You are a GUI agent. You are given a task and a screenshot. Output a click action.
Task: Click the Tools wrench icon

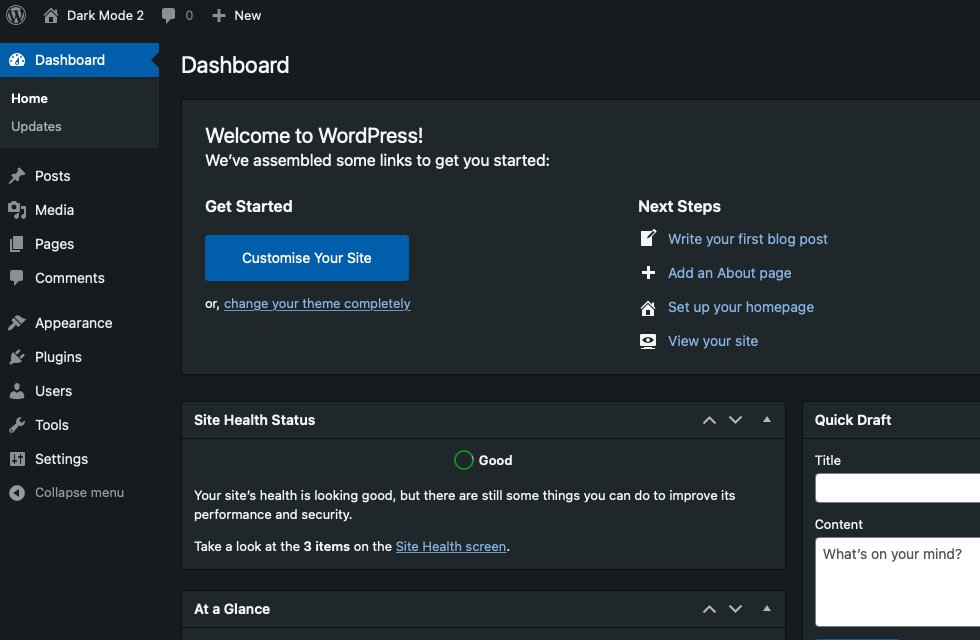17,425
